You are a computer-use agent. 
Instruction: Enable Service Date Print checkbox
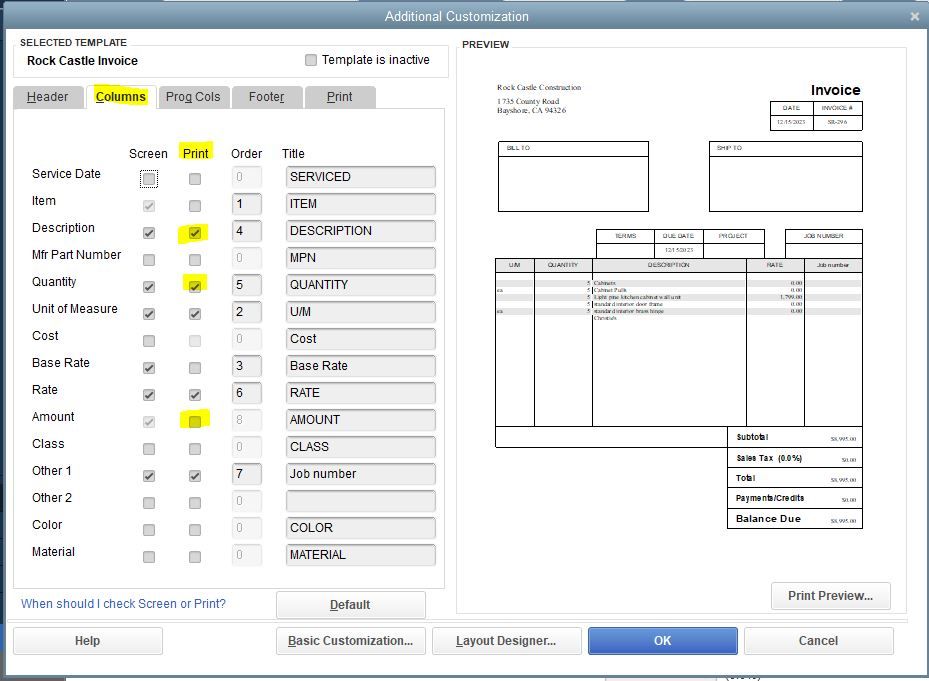[194, 178]
